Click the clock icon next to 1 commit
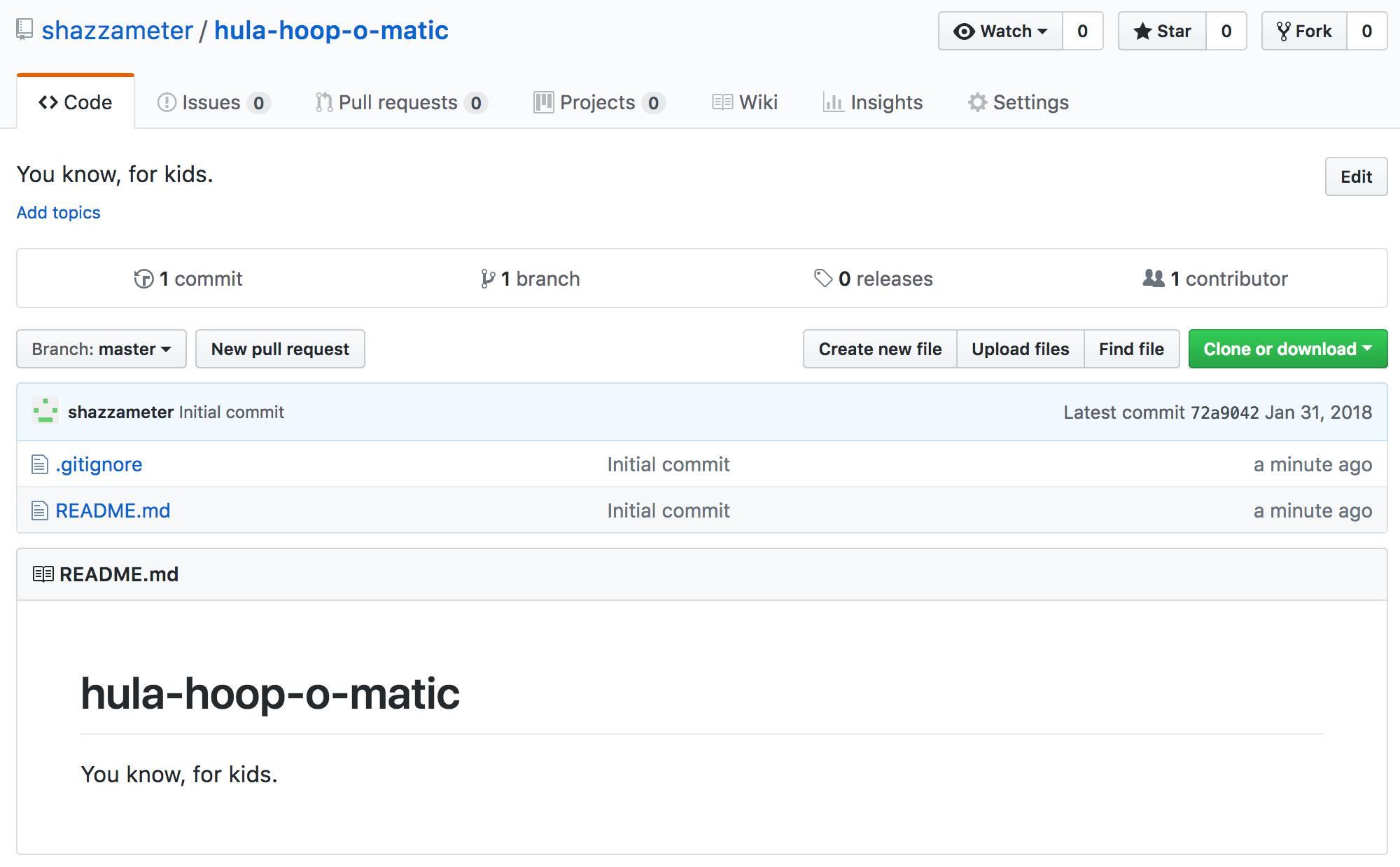The height and width of the screenshot is (867, 1400). click(143, 278)
